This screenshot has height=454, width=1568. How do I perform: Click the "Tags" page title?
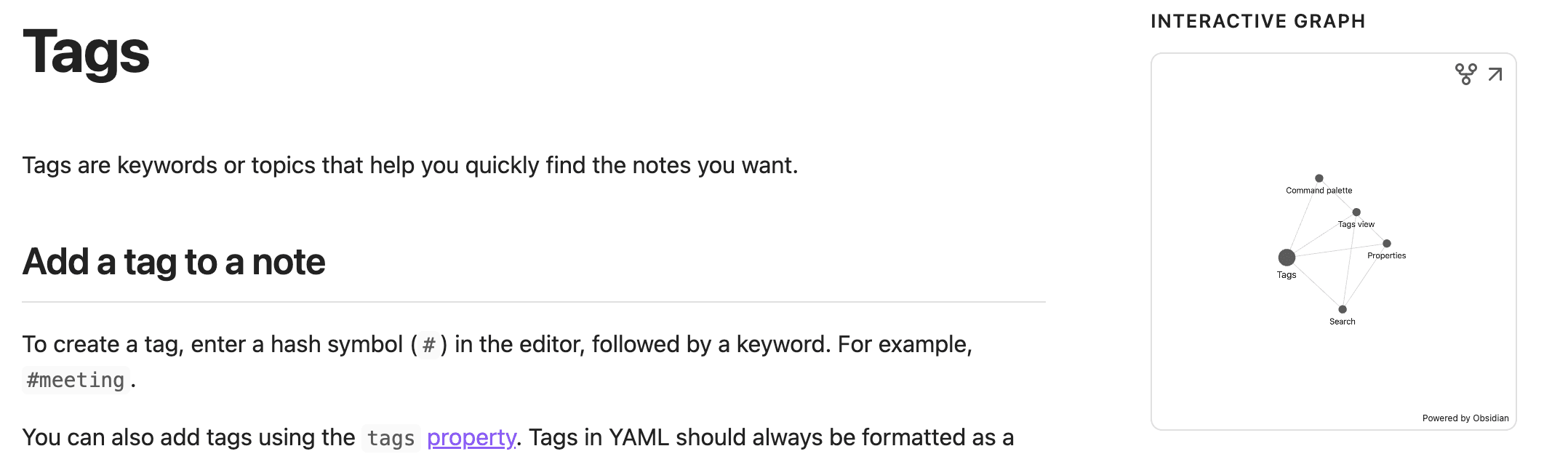pos(86,52)
